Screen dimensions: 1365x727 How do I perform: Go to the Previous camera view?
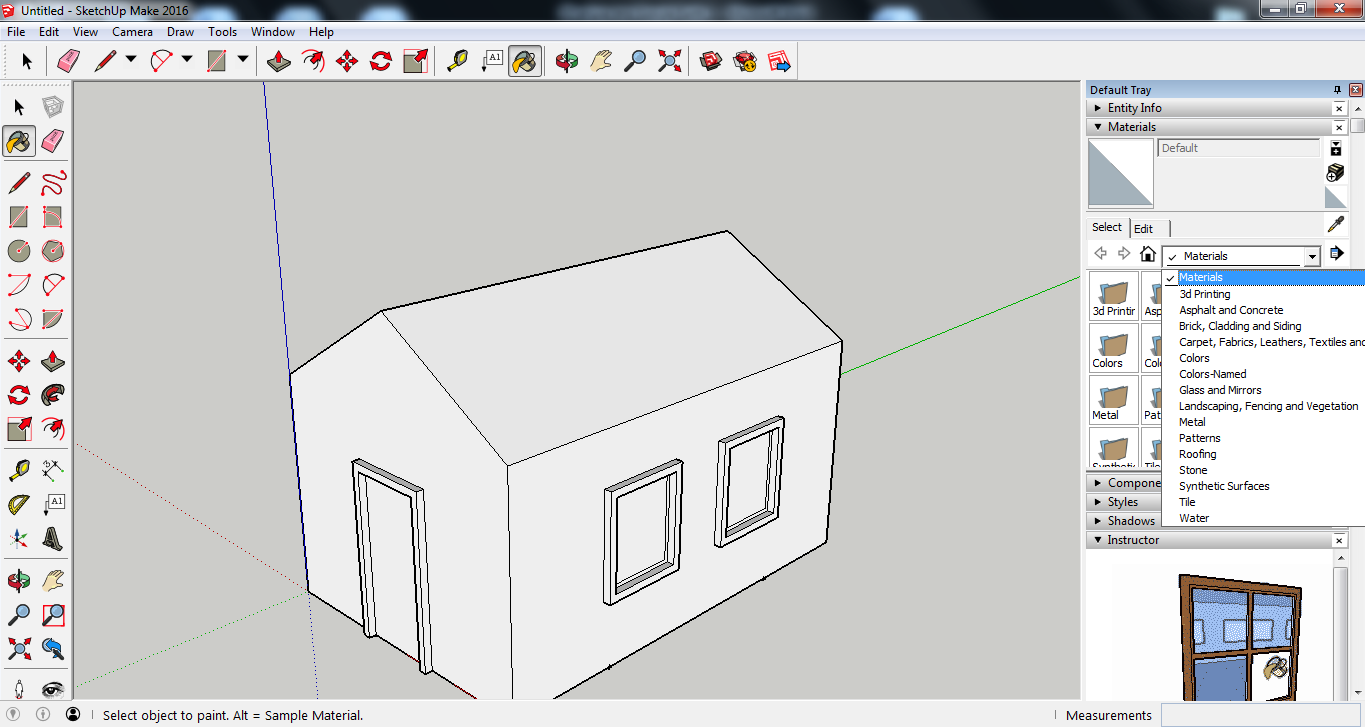(x=53, y=648)
